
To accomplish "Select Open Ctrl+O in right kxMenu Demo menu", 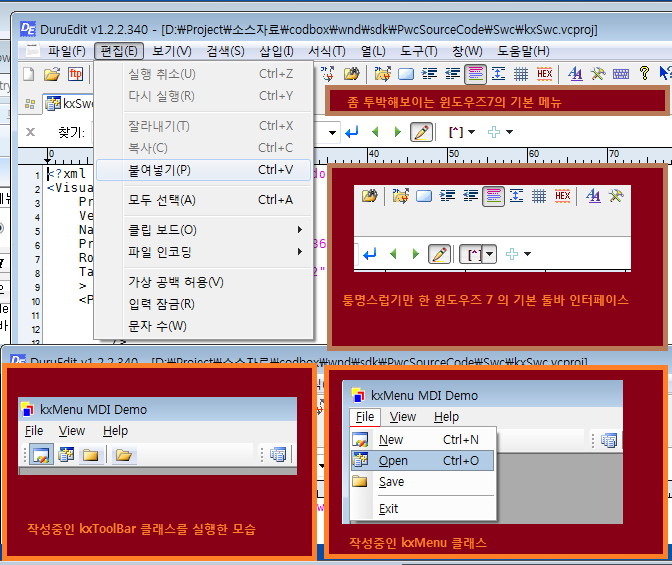I will (423, 461).
